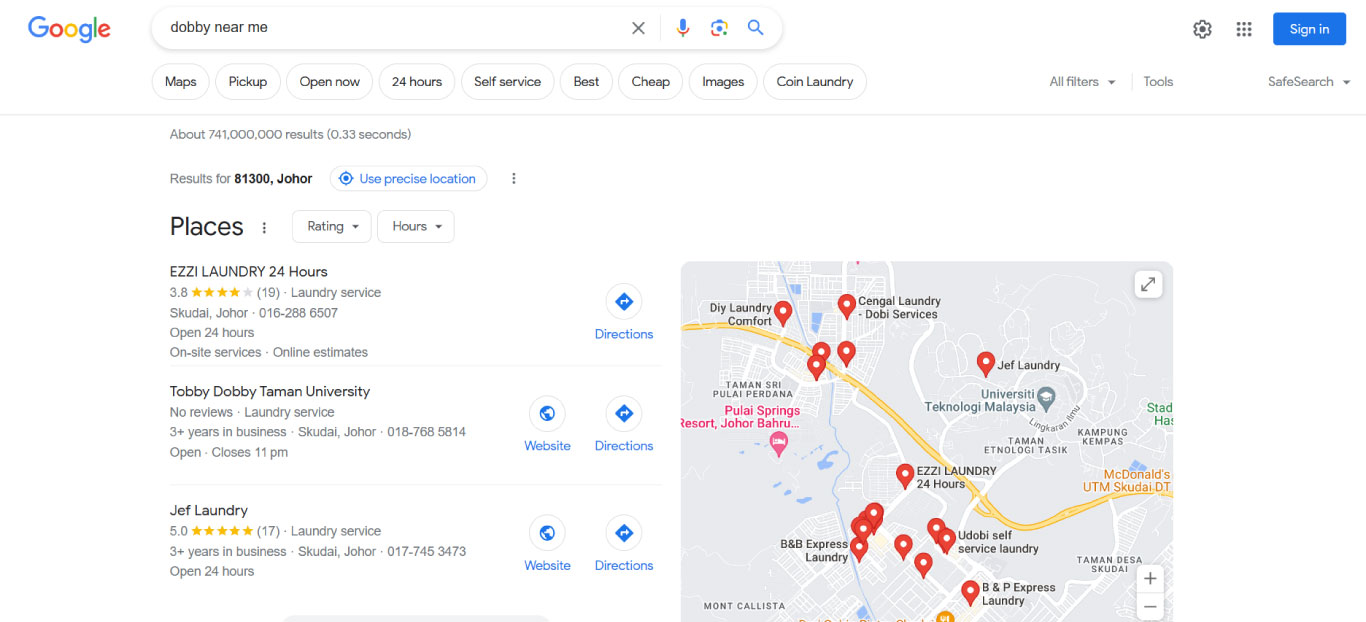
Task: Select the Best filter chip
Action: pyautogui.click(x=587, y=82)
